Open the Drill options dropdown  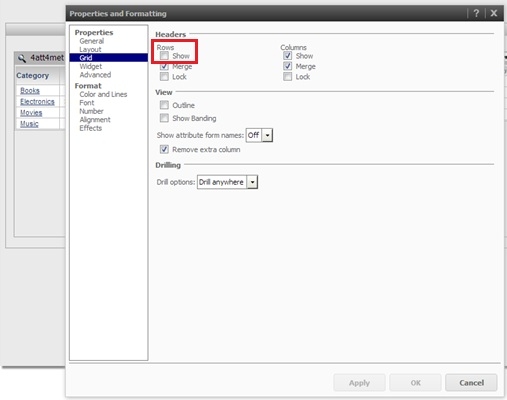click(x=252, y=182)
